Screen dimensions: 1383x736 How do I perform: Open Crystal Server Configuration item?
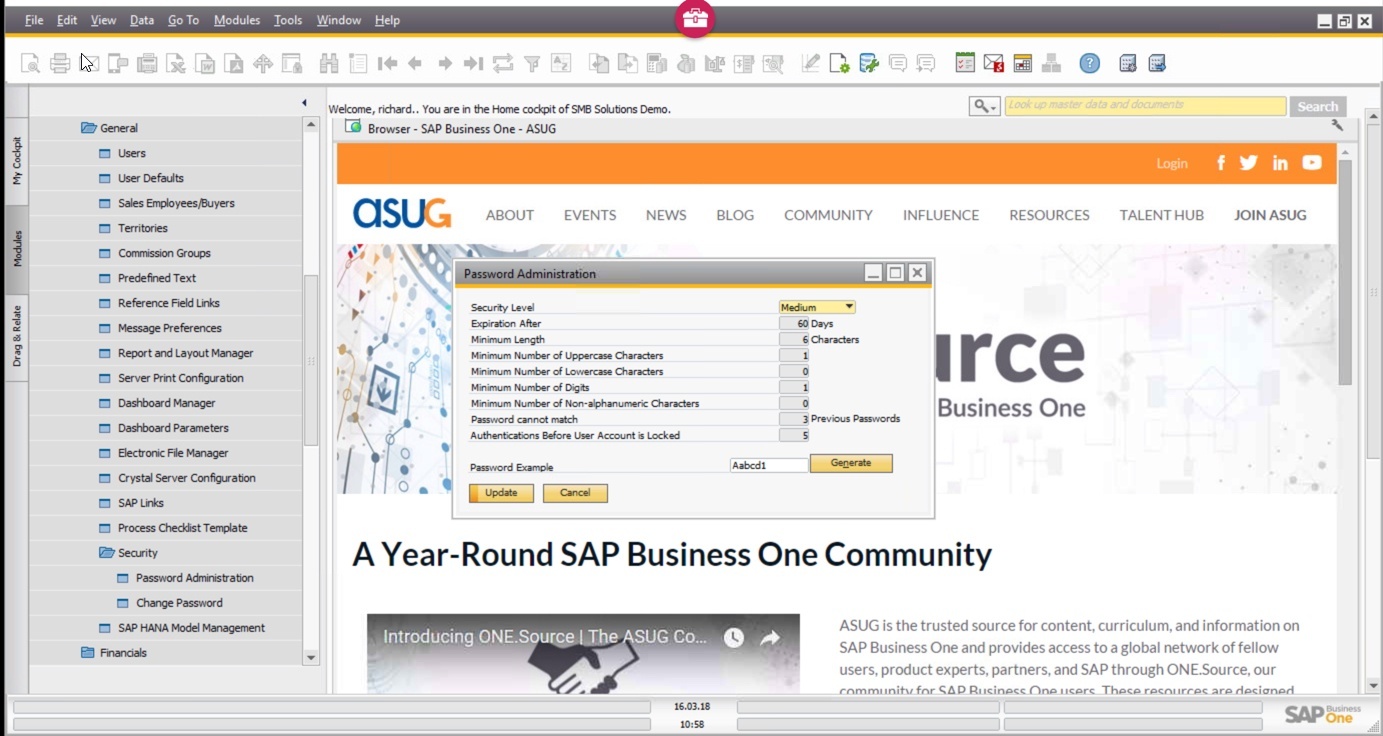click(187, 478)
